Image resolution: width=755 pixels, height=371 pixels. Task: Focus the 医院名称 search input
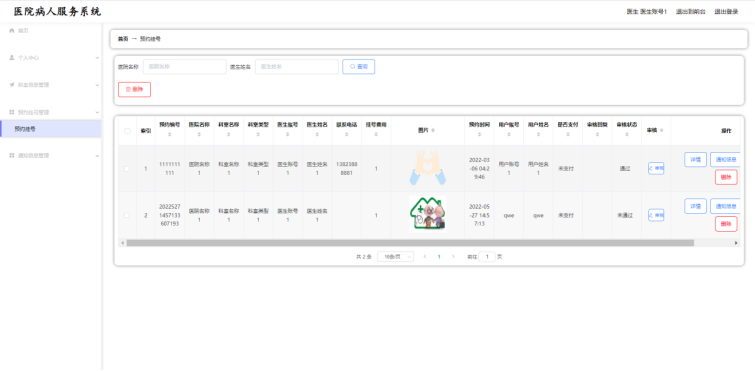tap(184, 67)
